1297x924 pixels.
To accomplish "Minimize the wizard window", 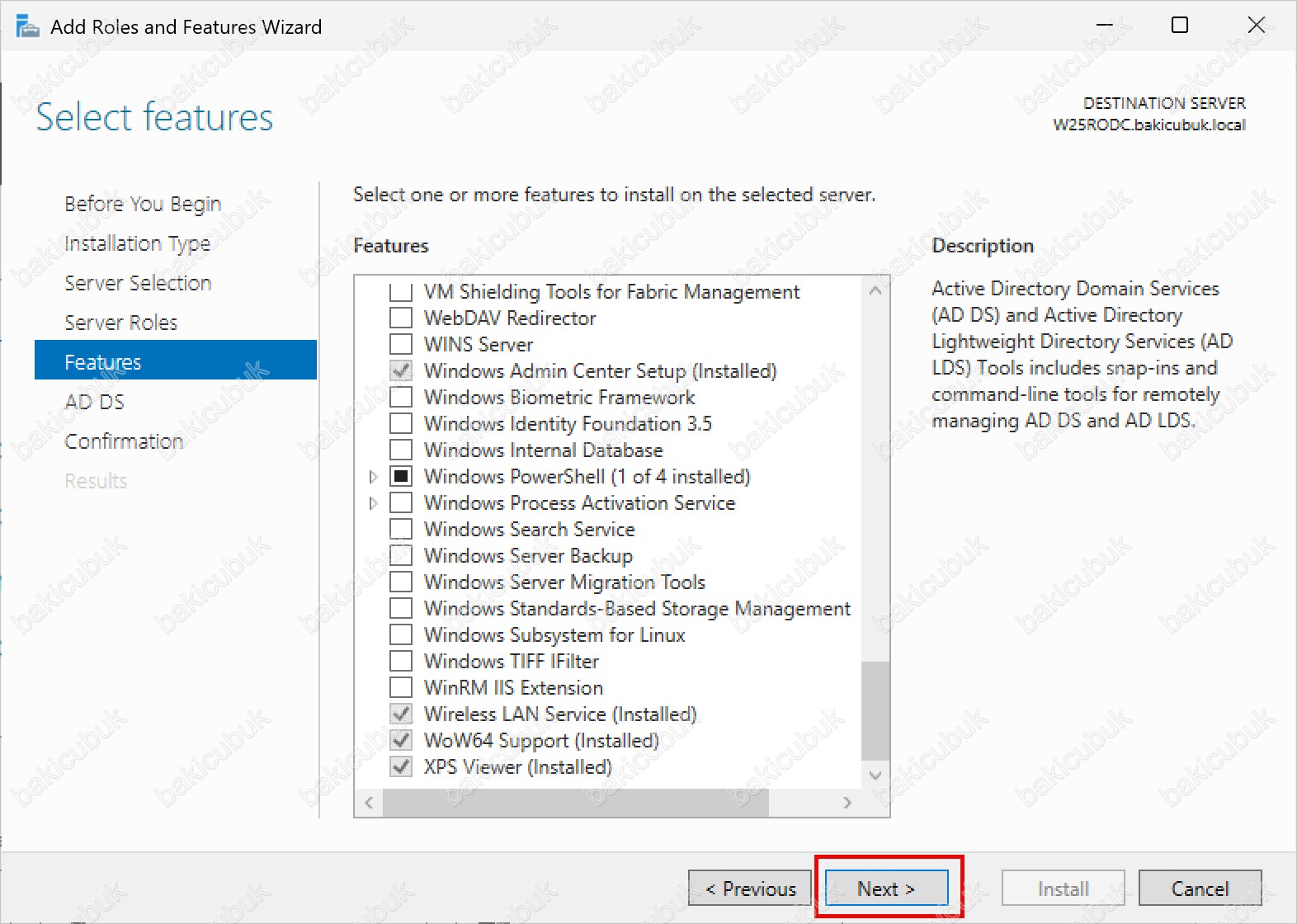I will (x=1104, y=26).
